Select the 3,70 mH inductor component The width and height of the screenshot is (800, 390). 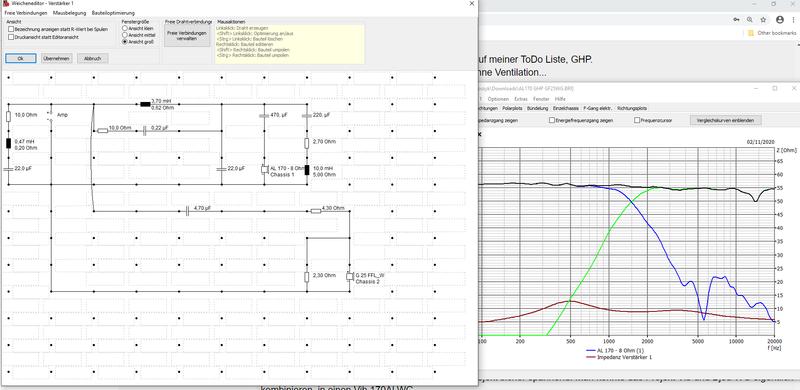point(145,104)
